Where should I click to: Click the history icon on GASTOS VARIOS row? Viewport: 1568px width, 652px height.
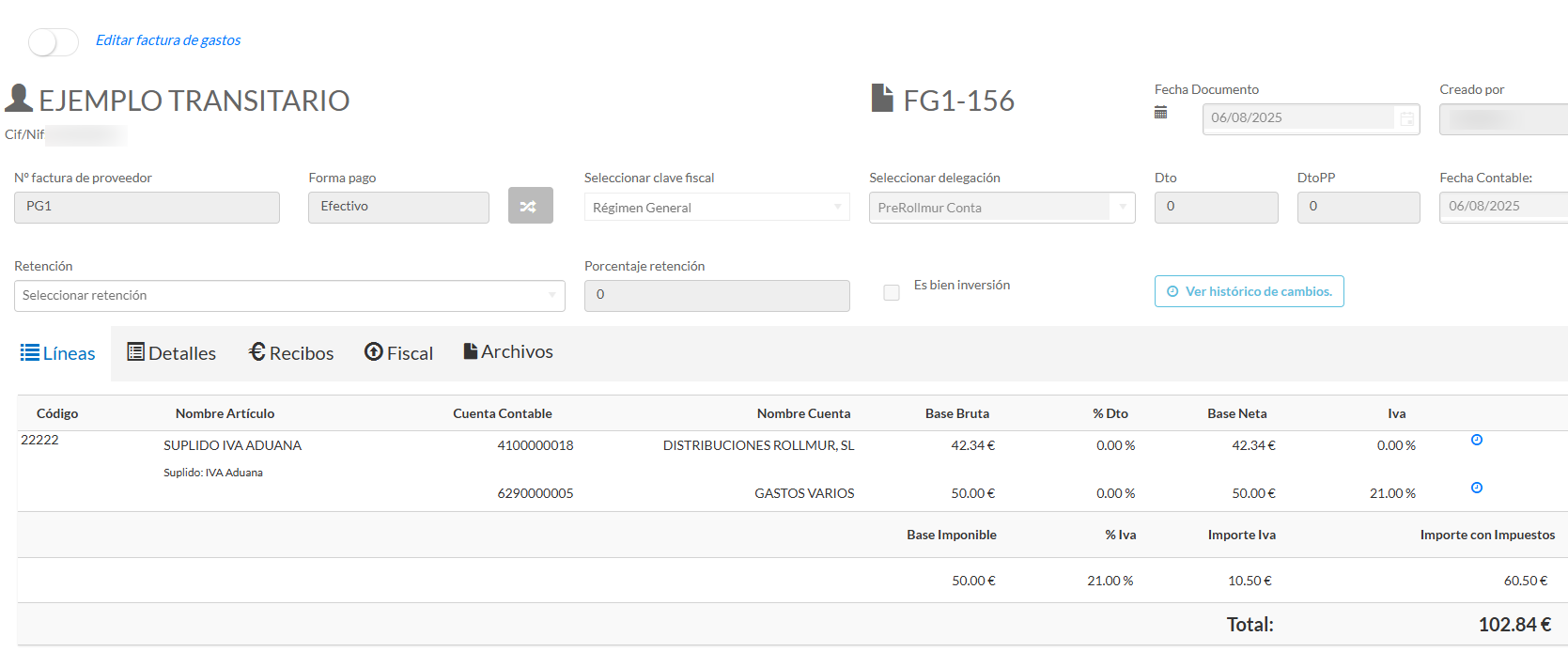[1476, 488]
